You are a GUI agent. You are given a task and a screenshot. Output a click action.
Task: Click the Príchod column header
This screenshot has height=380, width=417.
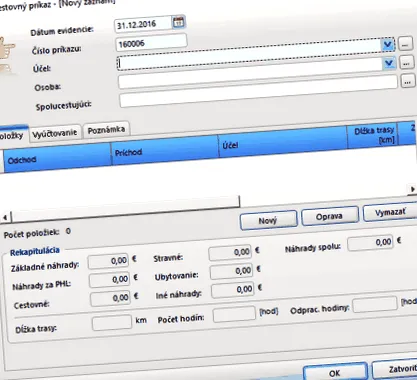click(165, 150)
